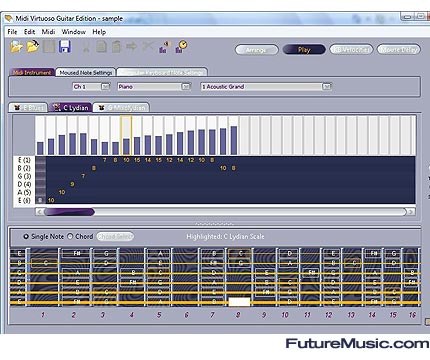Click the 'D (4)' string label
The width and height of the screenshot is (430, 360).
[x=24, y=184]
